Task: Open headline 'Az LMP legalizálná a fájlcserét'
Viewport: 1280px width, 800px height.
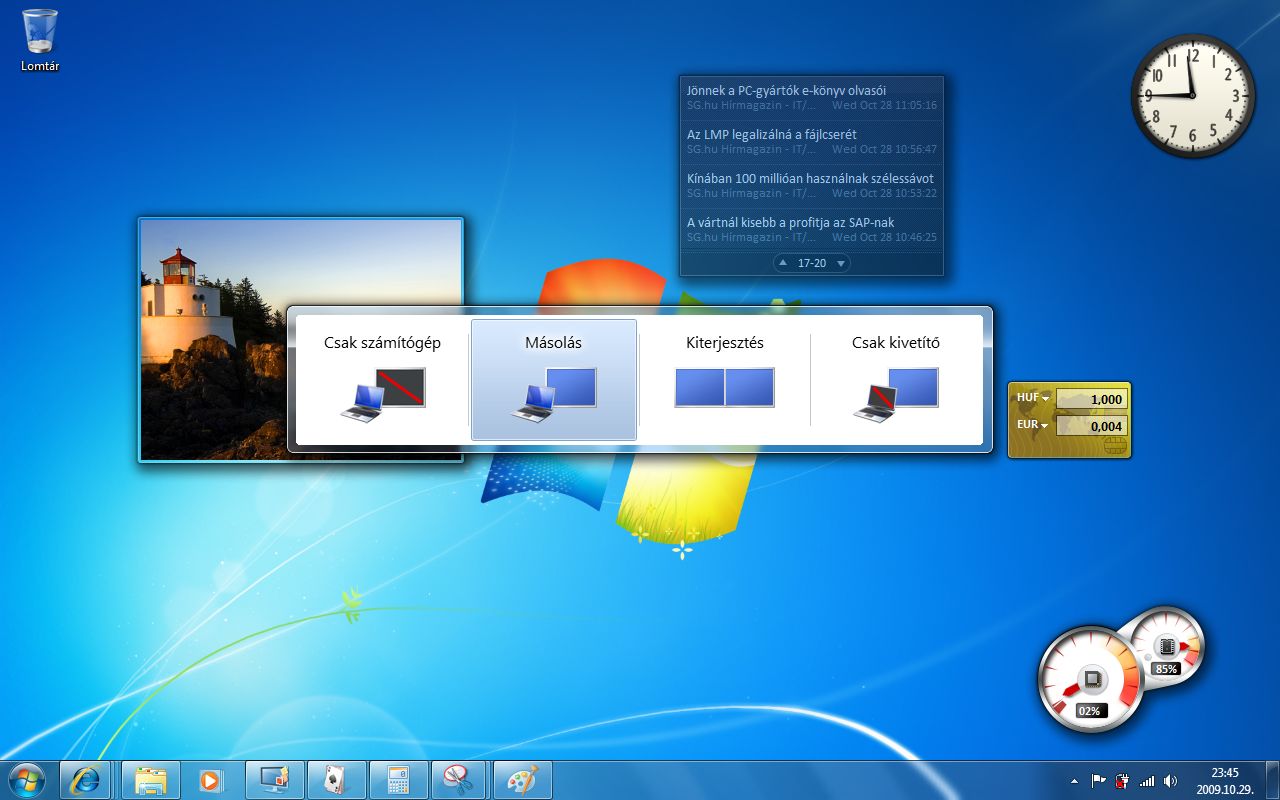Action: coord(771,134)
